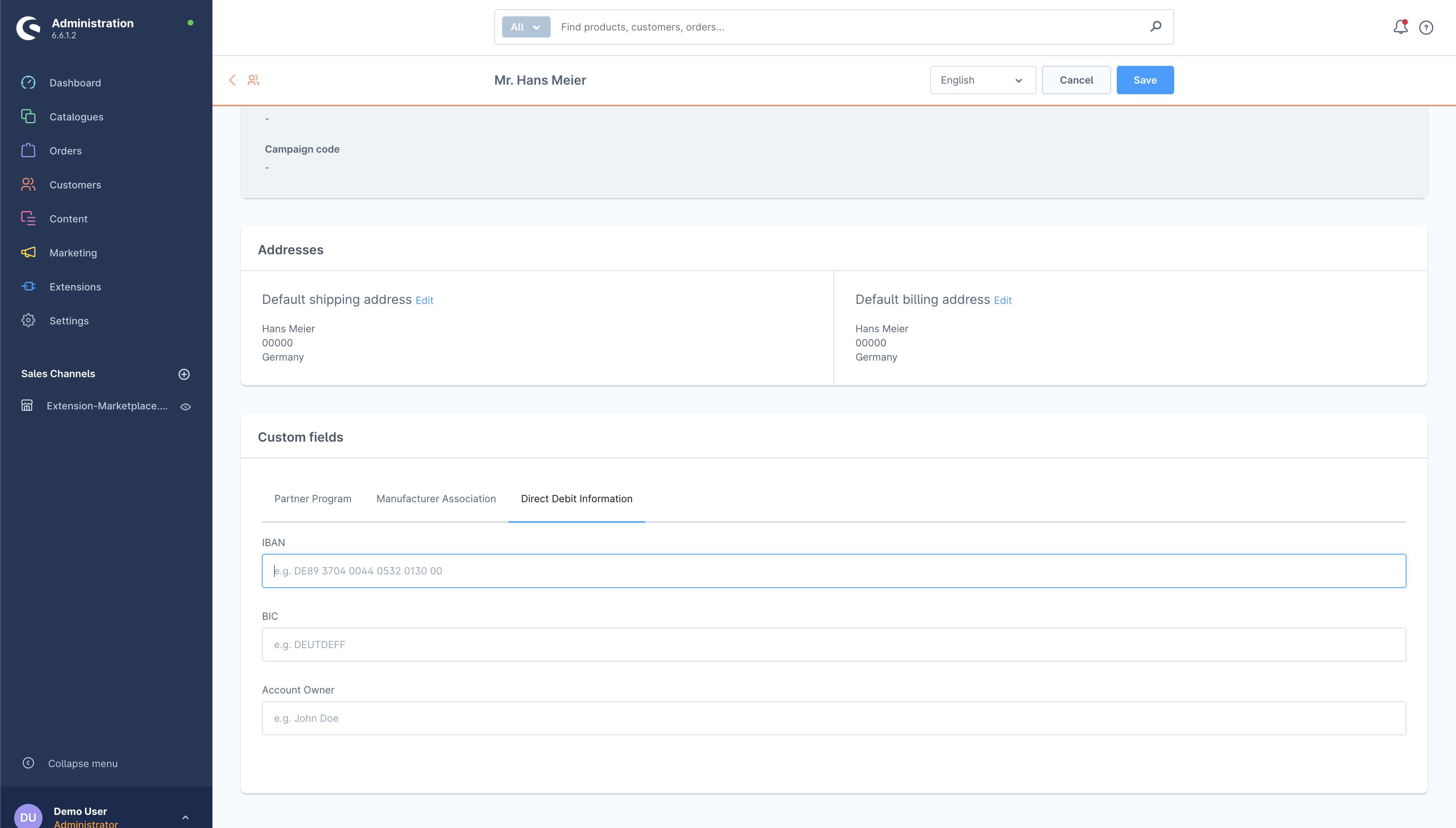
Task: Click the BIC input field
Action: 834,644
